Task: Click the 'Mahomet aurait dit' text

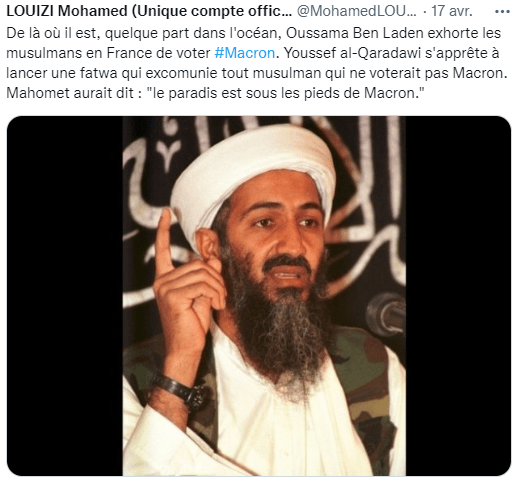Action: click(70, 93)
